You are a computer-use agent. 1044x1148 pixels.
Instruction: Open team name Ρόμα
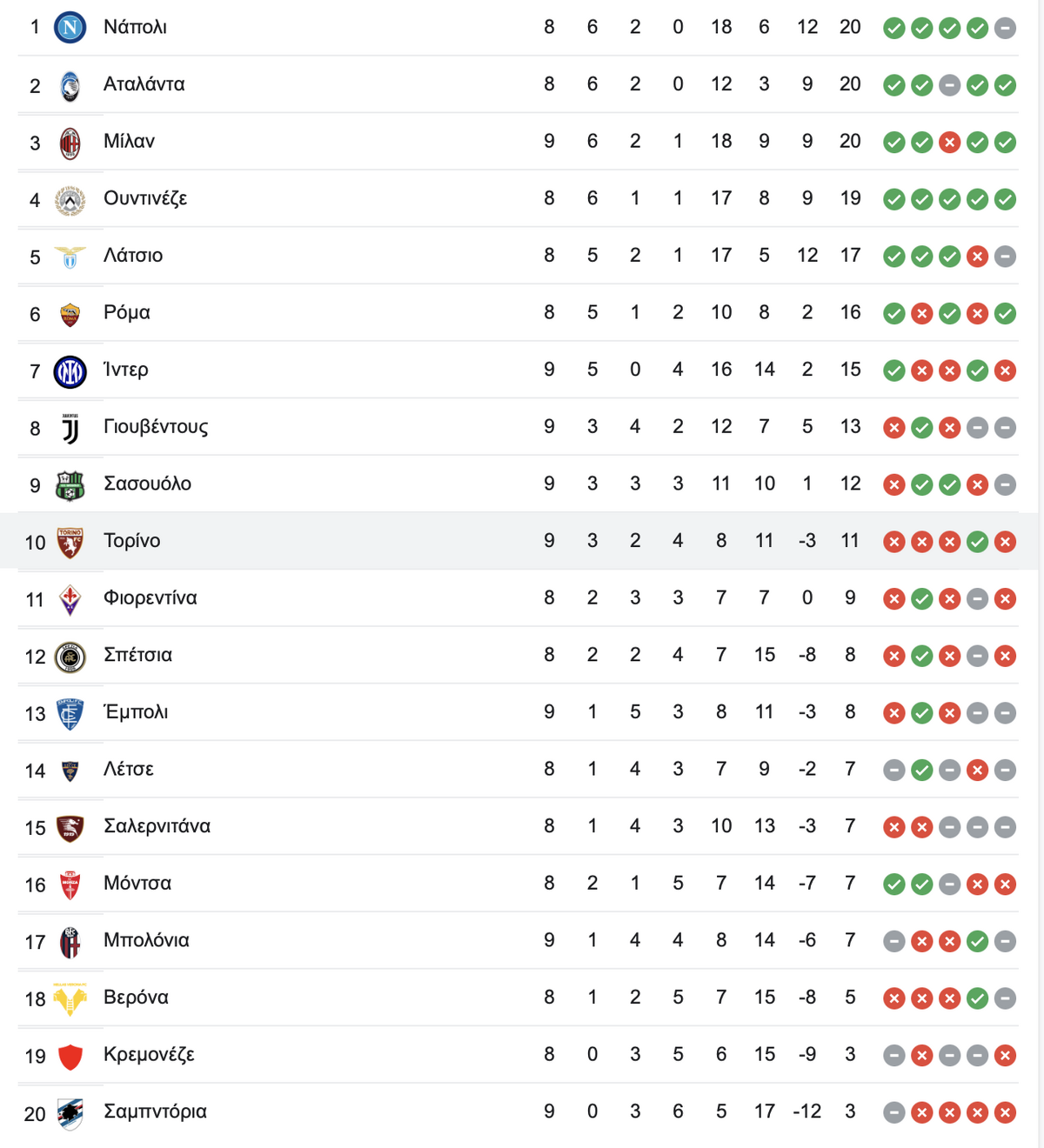pos(127,313)
